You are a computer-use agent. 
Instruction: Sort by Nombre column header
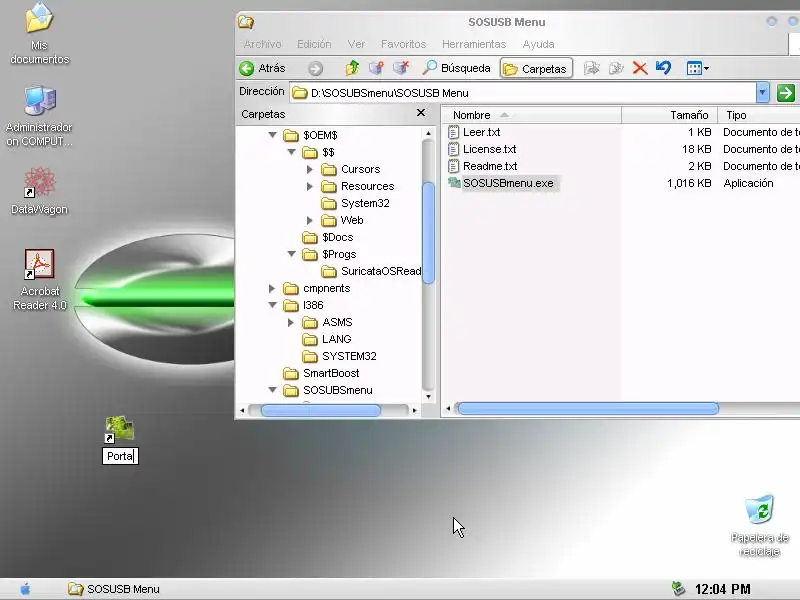[x=531, y=115]
